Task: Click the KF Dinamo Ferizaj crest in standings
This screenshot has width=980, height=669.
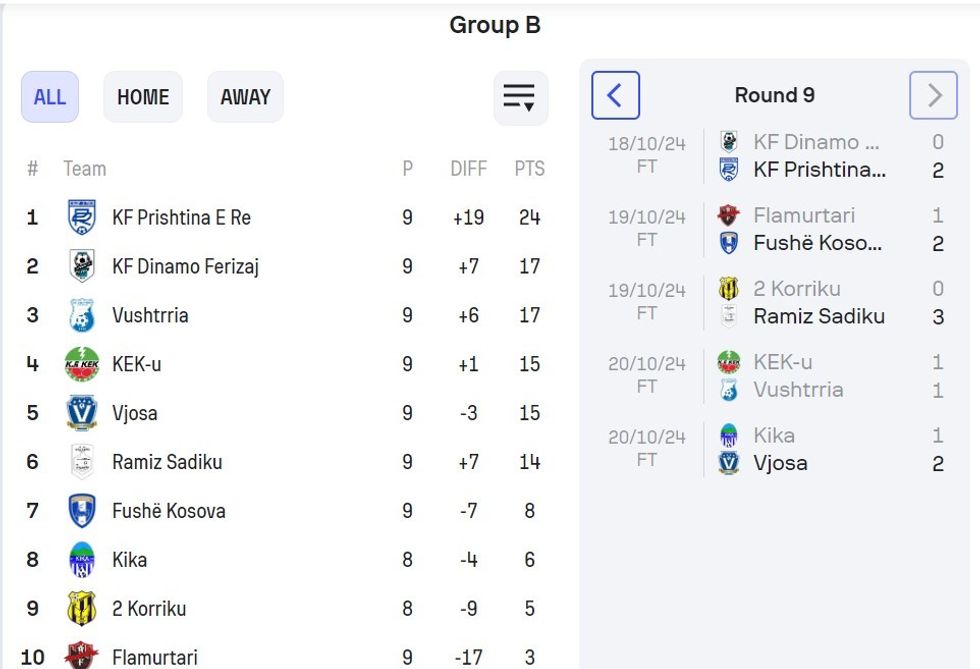Action: [82, 266]
